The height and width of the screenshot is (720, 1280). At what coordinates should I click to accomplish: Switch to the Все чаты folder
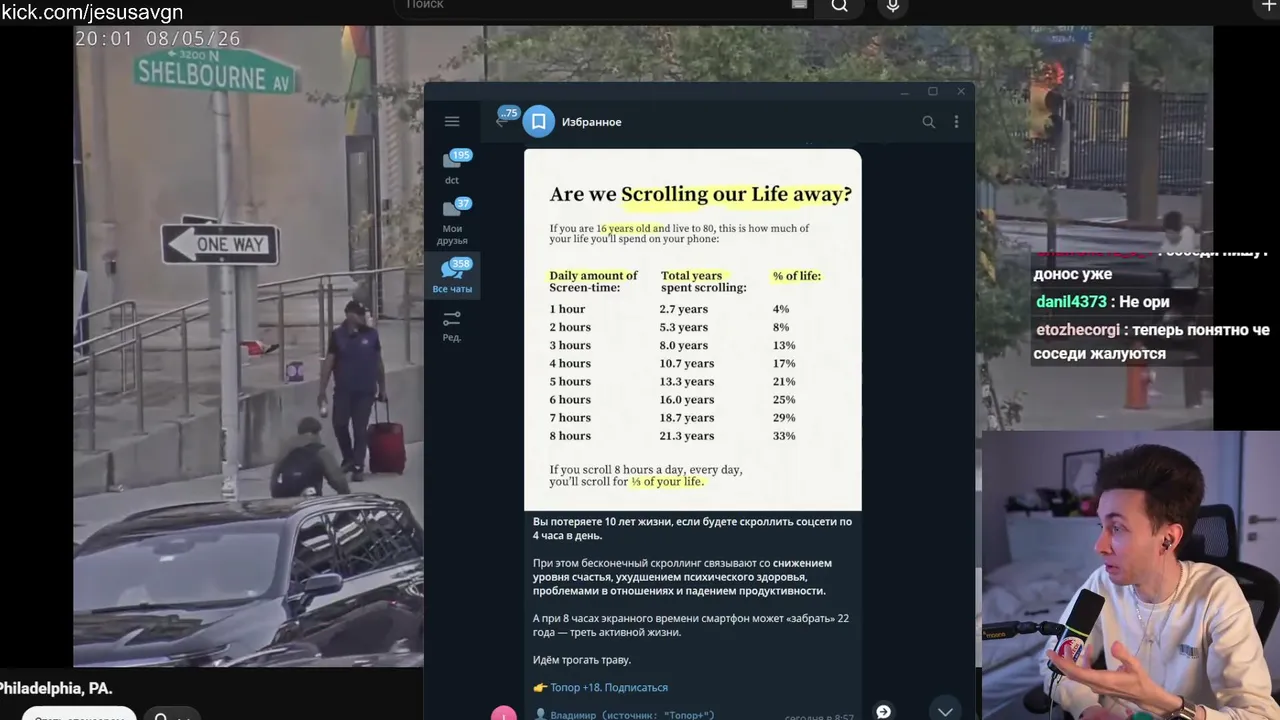pyautogui.click(x=452, y=276)
